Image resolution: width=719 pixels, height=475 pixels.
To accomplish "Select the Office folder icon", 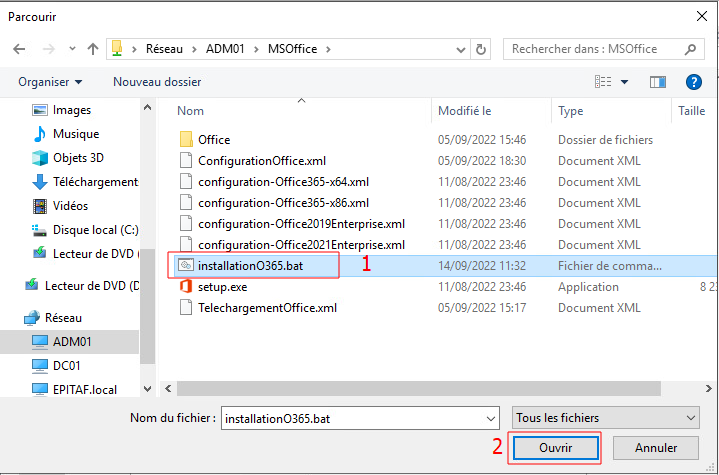I will 185,140.
